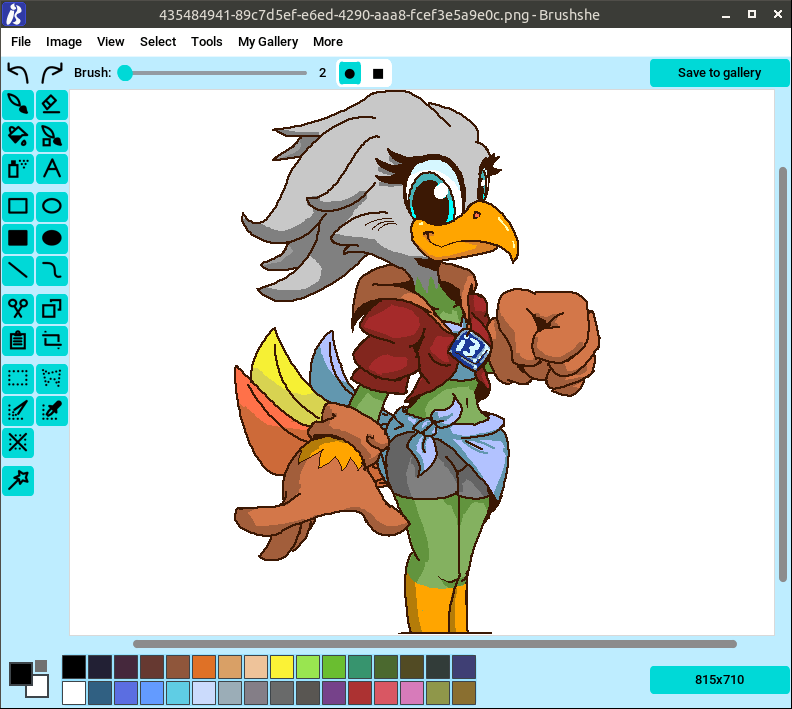The width and height of the screenshot is (792, 709).
Task: Expand the Tools menu
Action: 207,42
